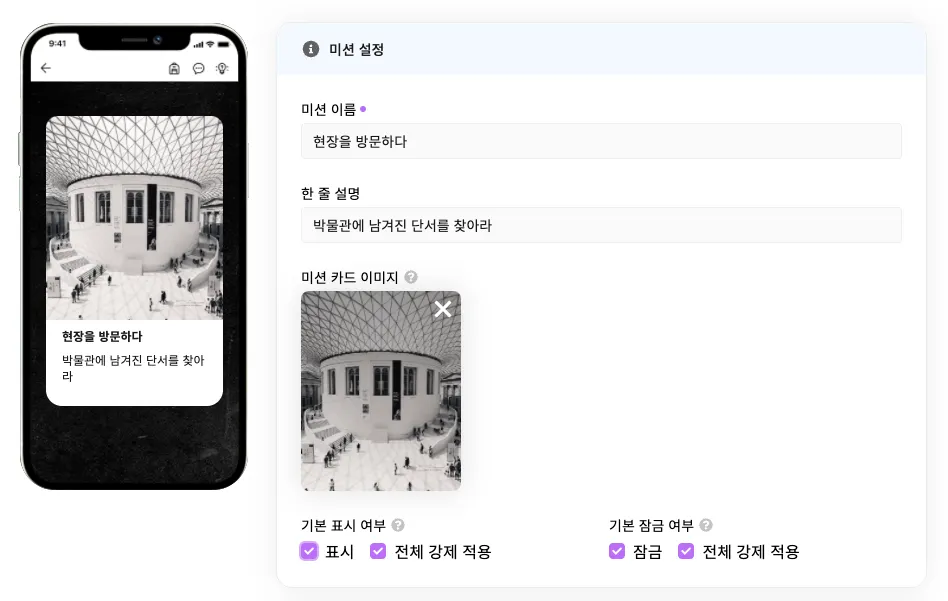Show help for 기본 잠금 여부
The height and width of the screenshot is (601, 948).
click(706, 525)
